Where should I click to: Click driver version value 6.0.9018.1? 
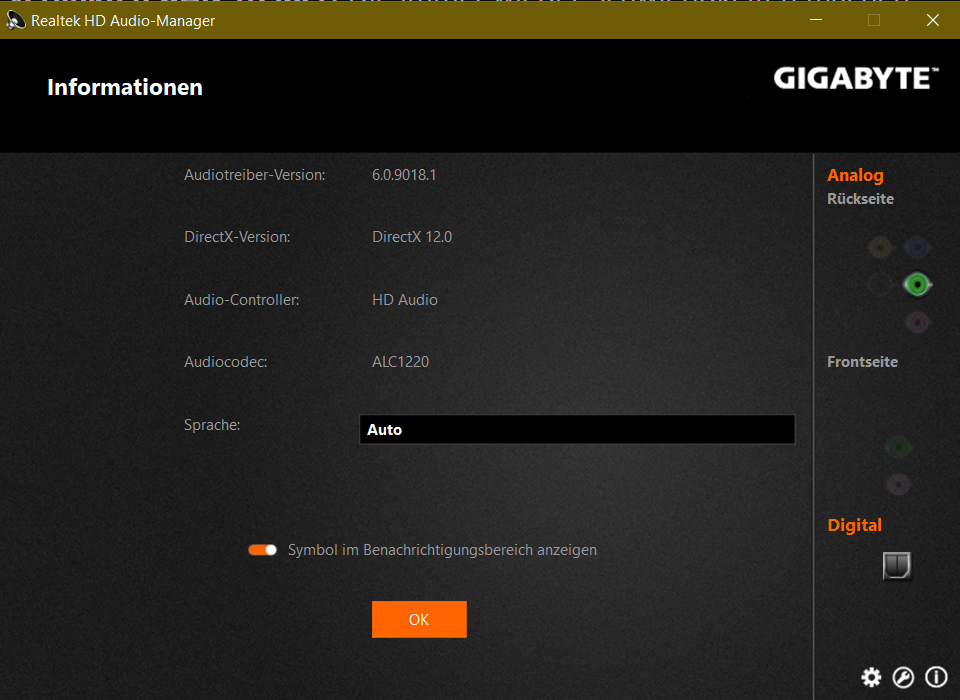tap(404, 175)
